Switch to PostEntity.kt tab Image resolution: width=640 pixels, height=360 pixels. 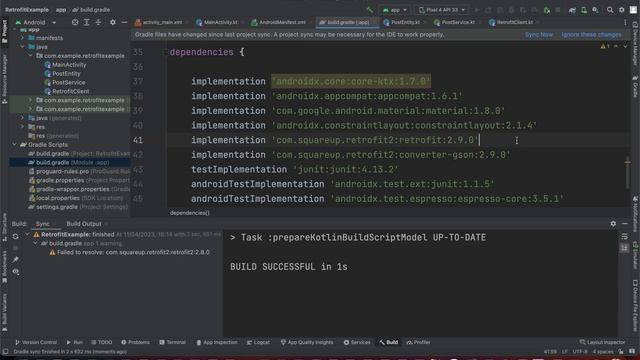tap(401, 22)
